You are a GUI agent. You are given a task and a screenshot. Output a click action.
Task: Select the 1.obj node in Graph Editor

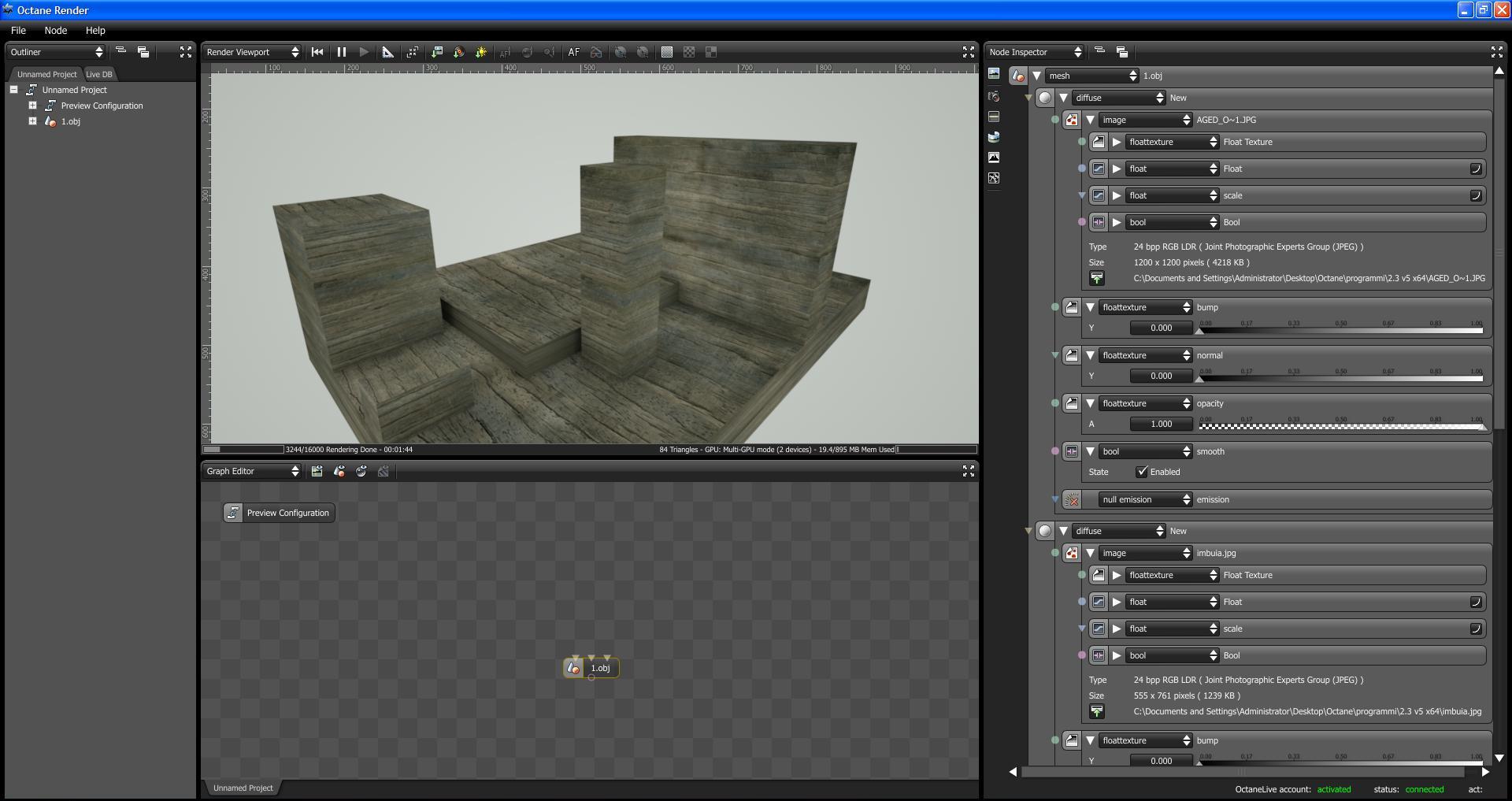coord(599,668)
